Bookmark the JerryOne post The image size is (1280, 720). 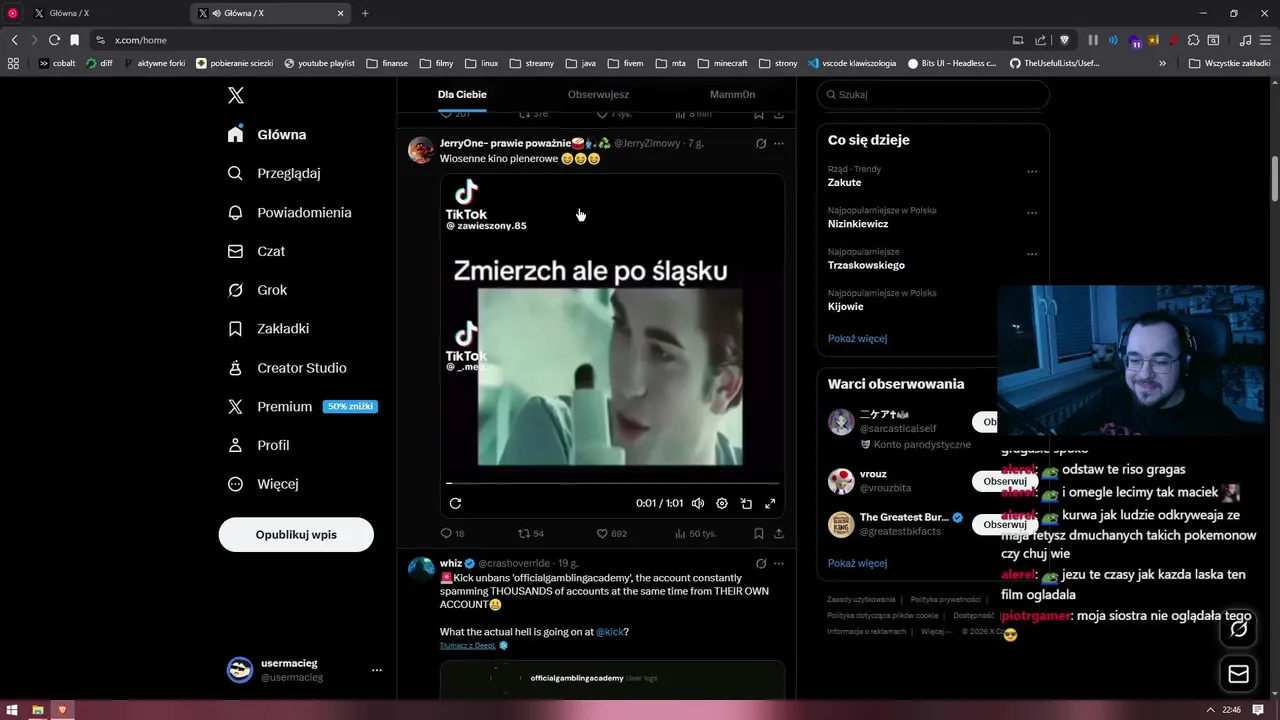[759, 533]
